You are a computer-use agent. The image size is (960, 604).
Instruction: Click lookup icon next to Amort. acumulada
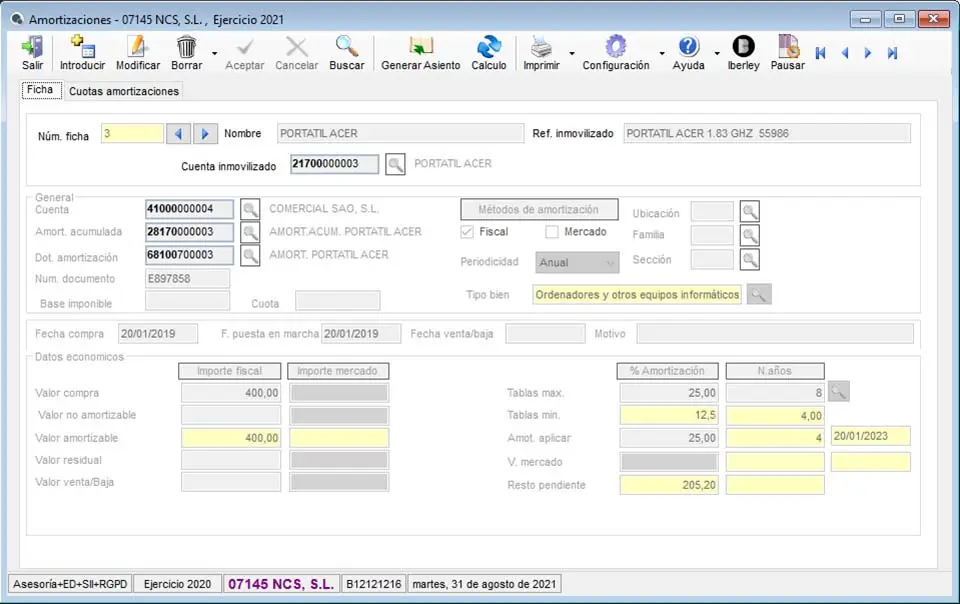pos(250,232)
